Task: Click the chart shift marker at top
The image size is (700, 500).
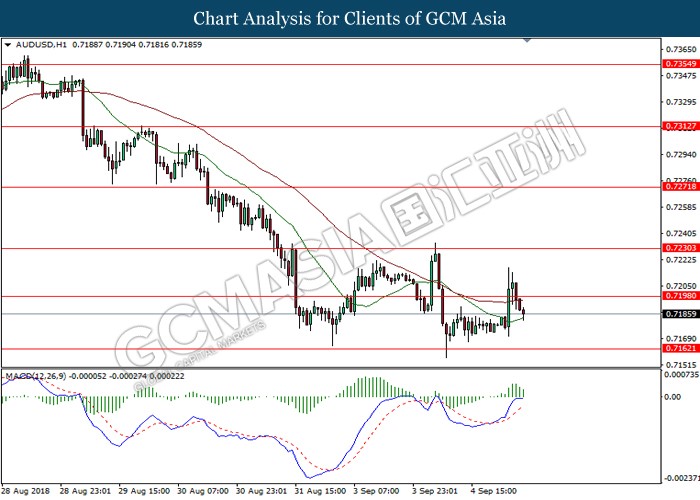Action: coord(527,40)
